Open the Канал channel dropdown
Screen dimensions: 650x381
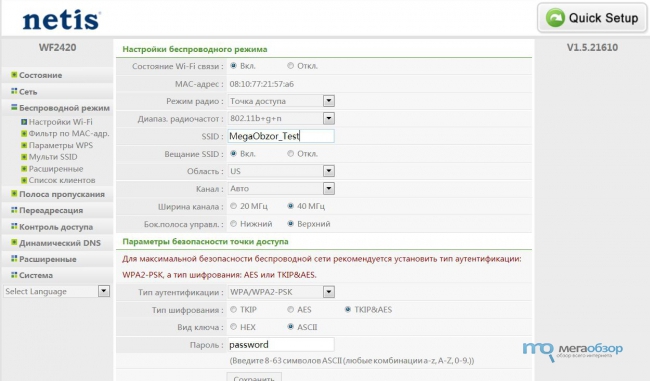281,189
